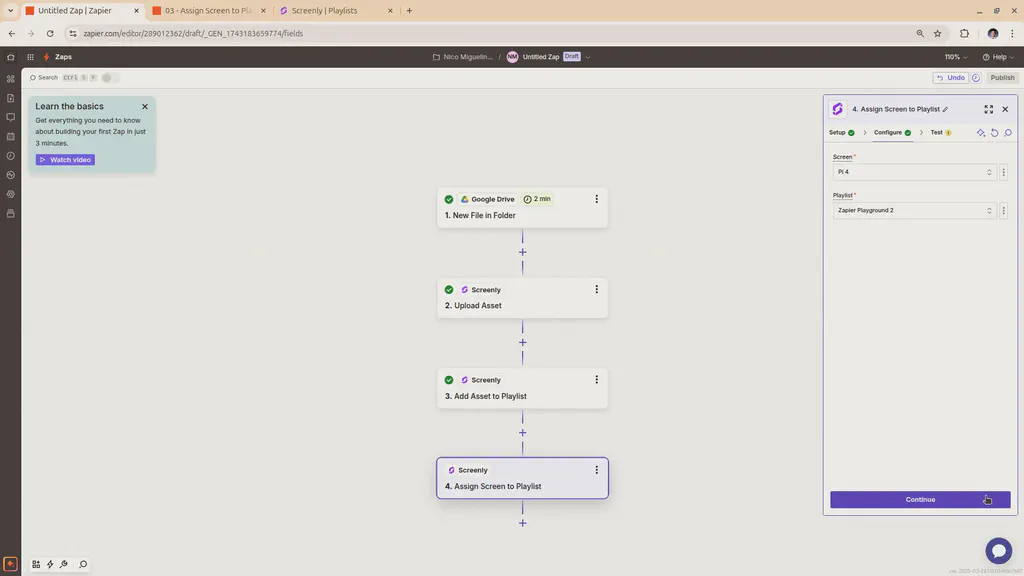Switch to the Setup tab in the panel

(837, 132)
